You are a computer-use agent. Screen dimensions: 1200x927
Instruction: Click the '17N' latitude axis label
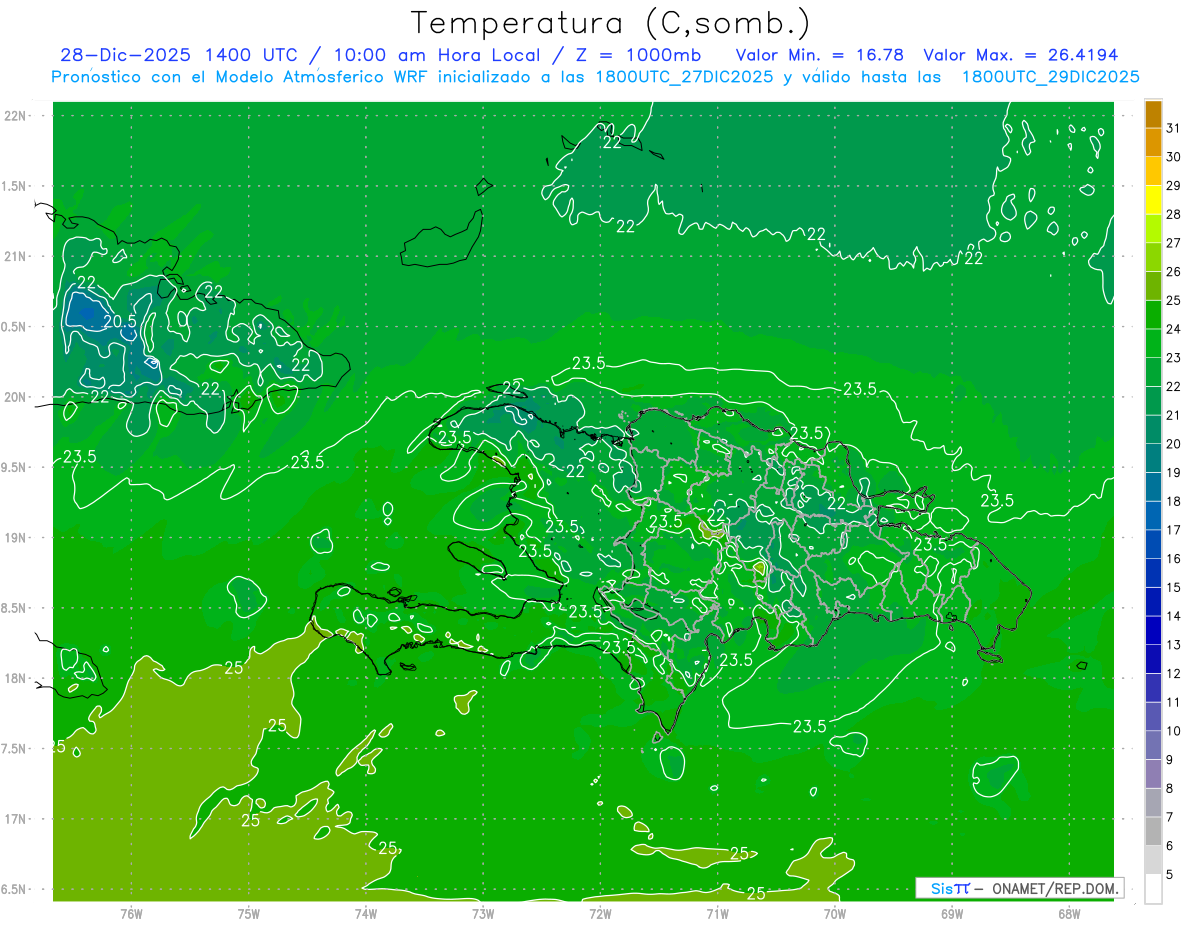(15, 819)
